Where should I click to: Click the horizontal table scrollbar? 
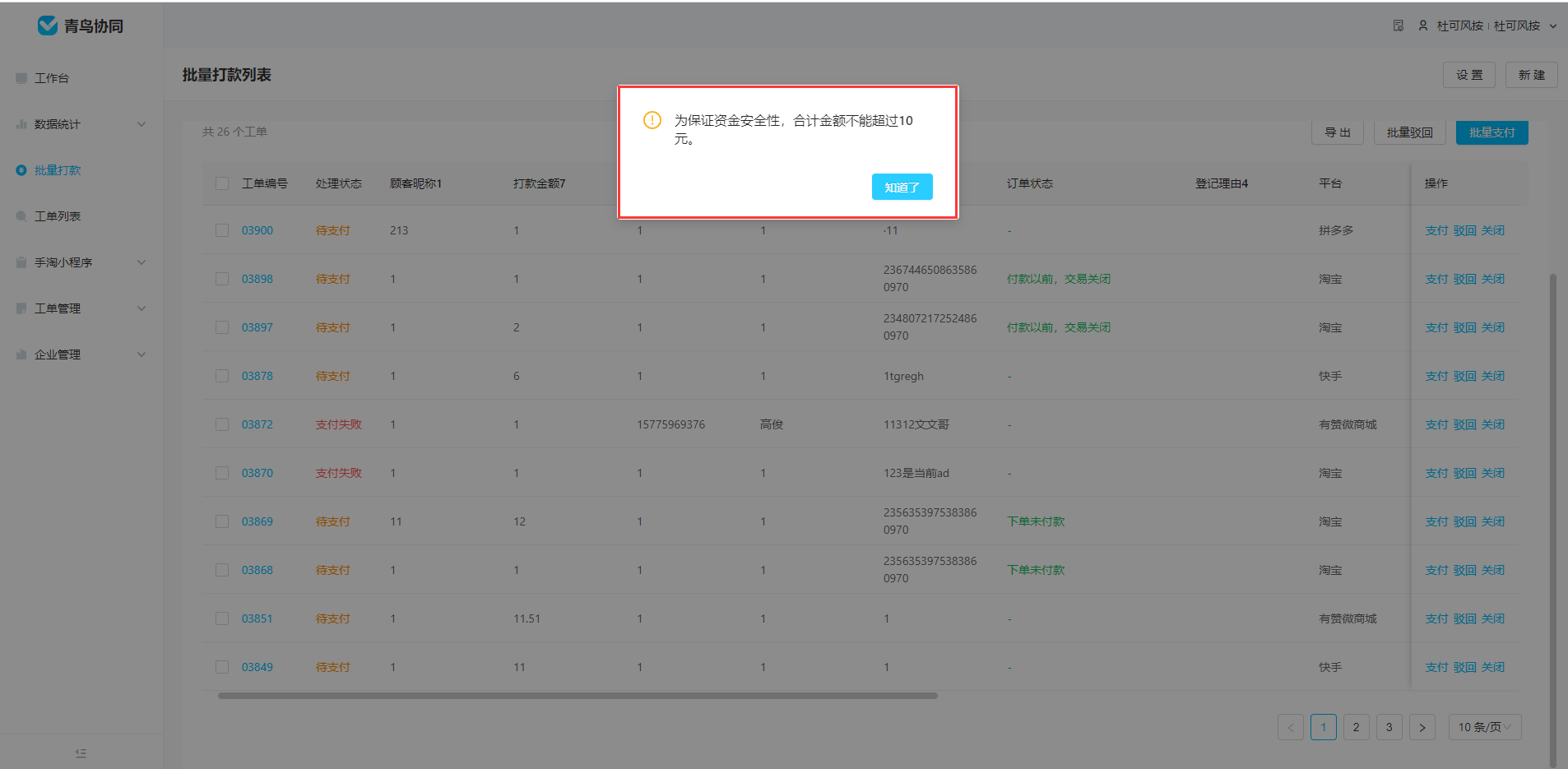(578, 696)
